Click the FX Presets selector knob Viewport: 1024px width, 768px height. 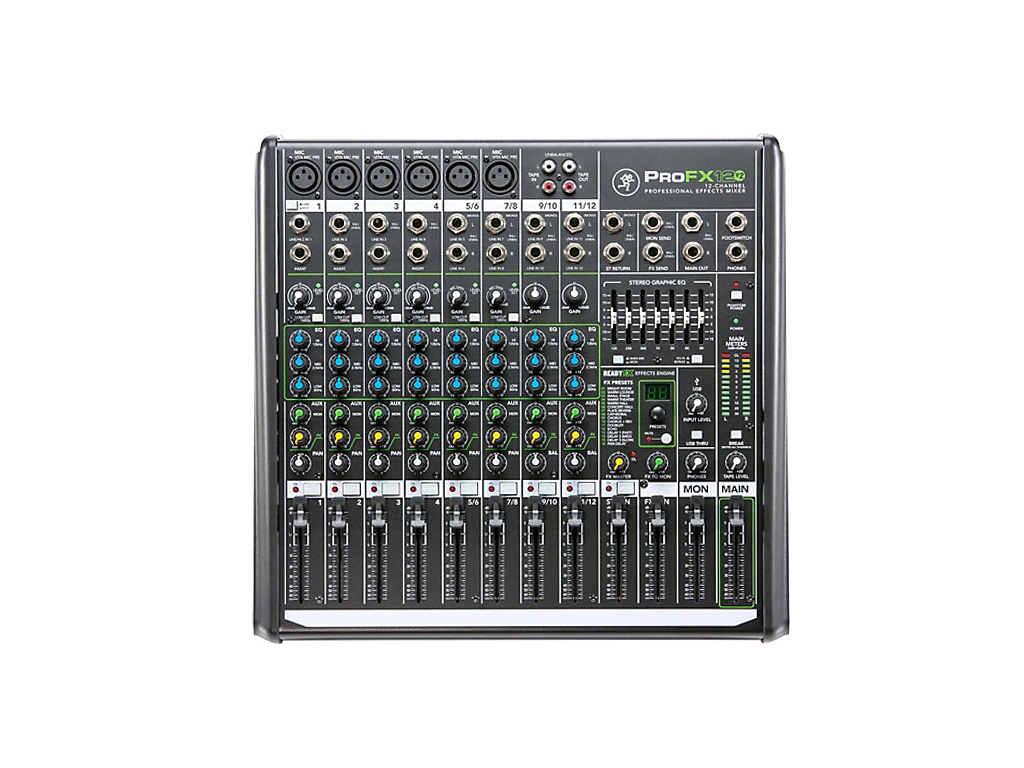point(657,413)
